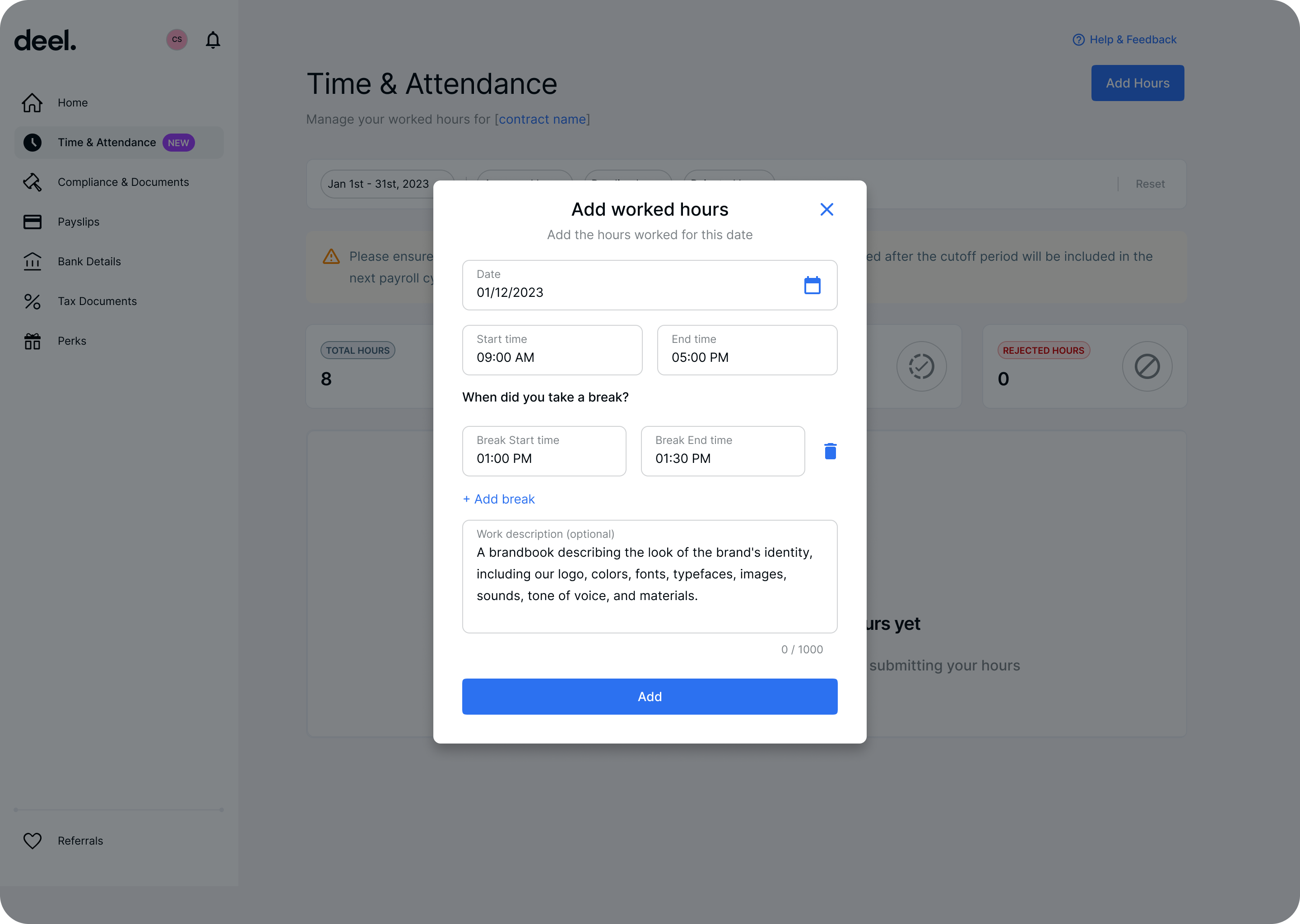Edit Break End time 01:30 PM

click(x=723, y=451)
